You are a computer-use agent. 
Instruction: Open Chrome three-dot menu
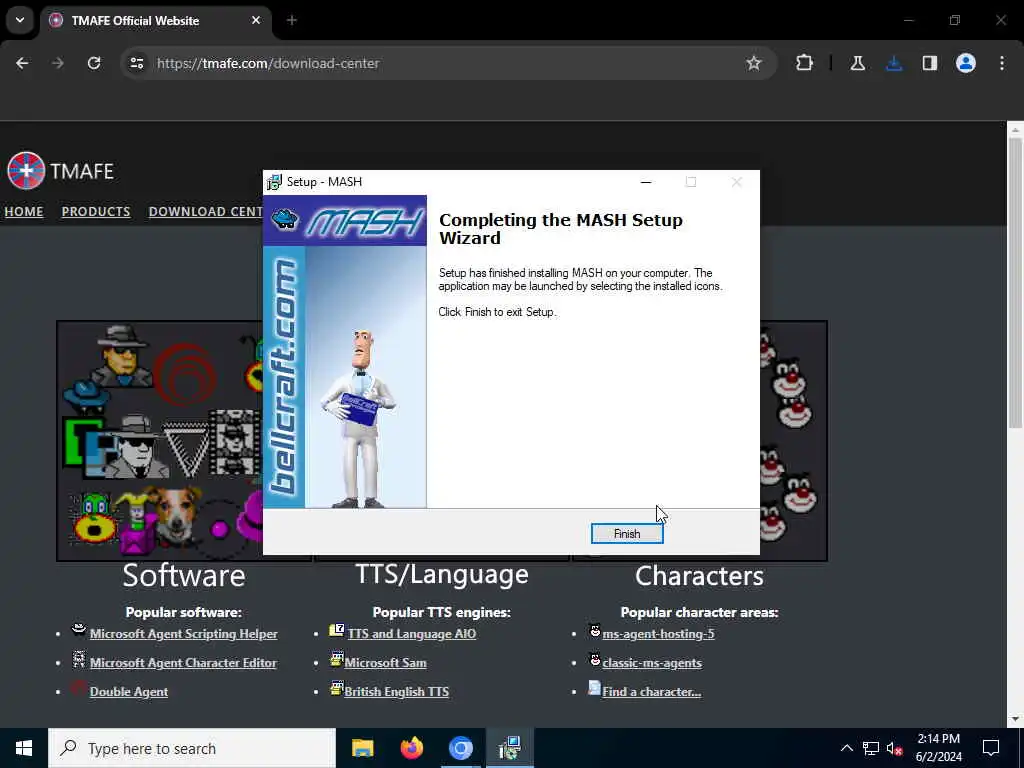tap(1002, 63)
